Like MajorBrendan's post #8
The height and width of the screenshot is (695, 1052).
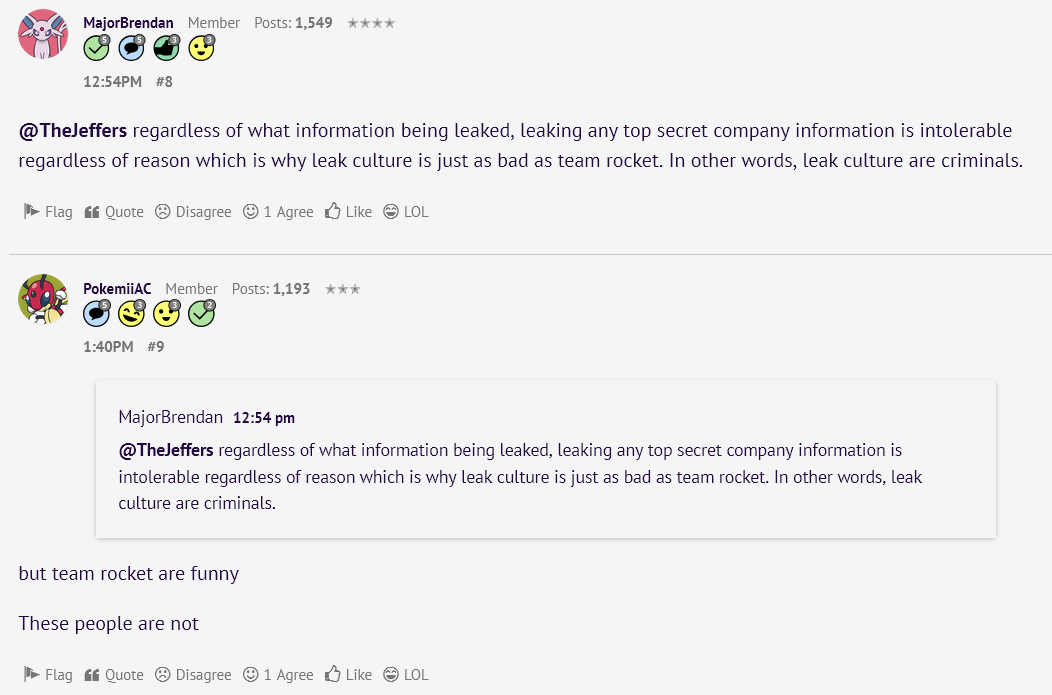pos(348,212)
